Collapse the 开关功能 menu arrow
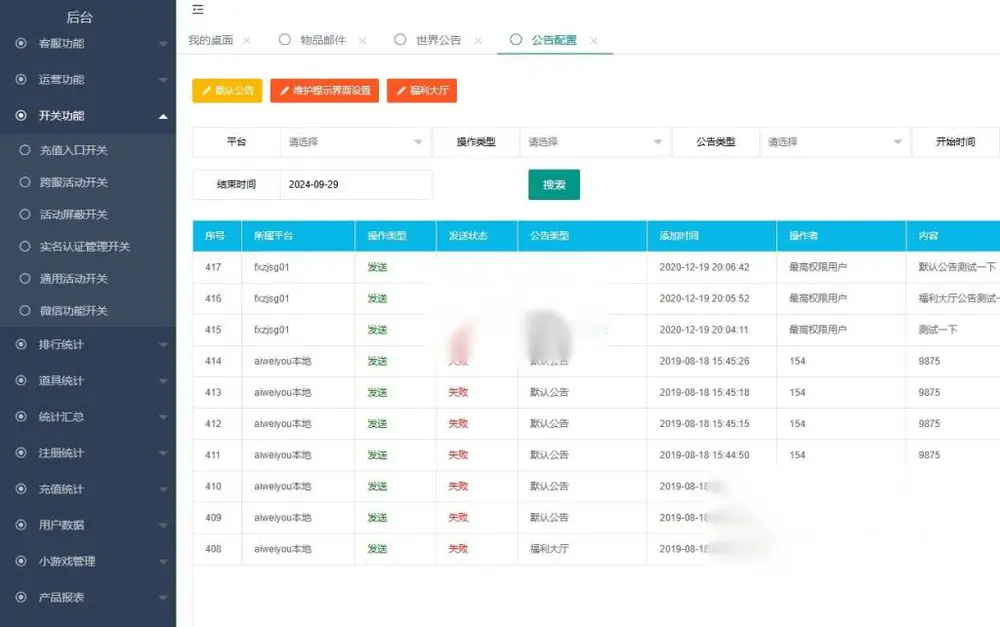 pos(163,116)
